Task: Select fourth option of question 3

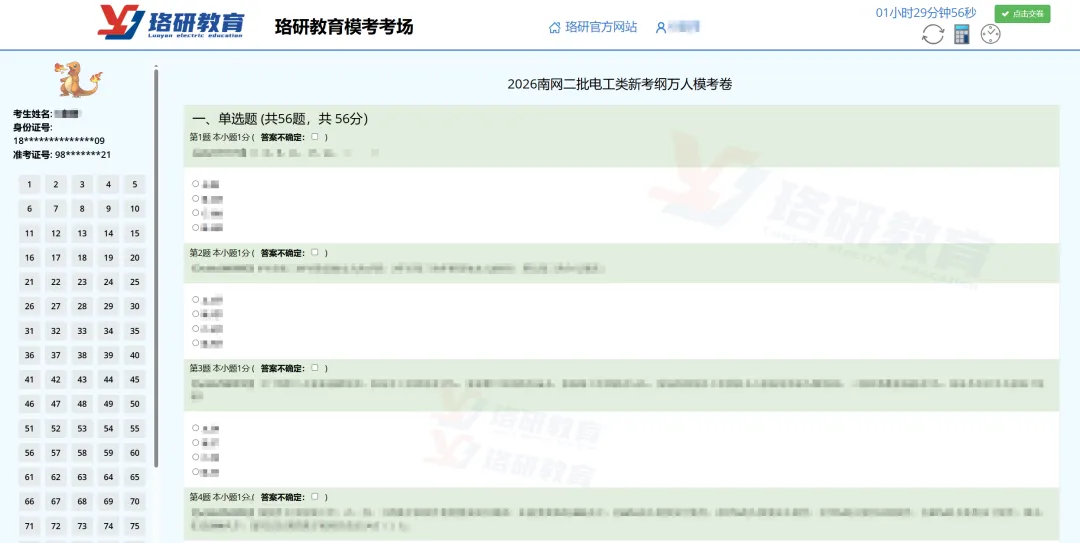Action: point(196,471)
